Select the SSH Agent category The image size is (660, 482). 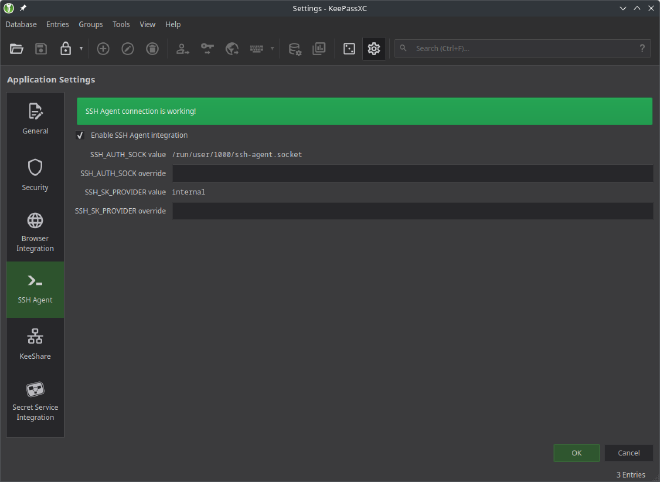[x=35, y=290]
